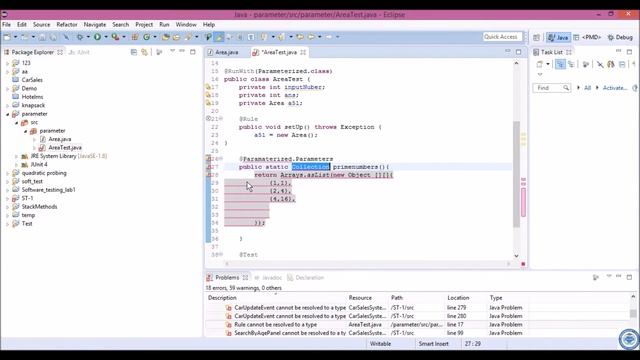The image size is (640, 360).
Task: Click the New file toolbar icon
Action: pyautogui.click(x=7, y=37)
